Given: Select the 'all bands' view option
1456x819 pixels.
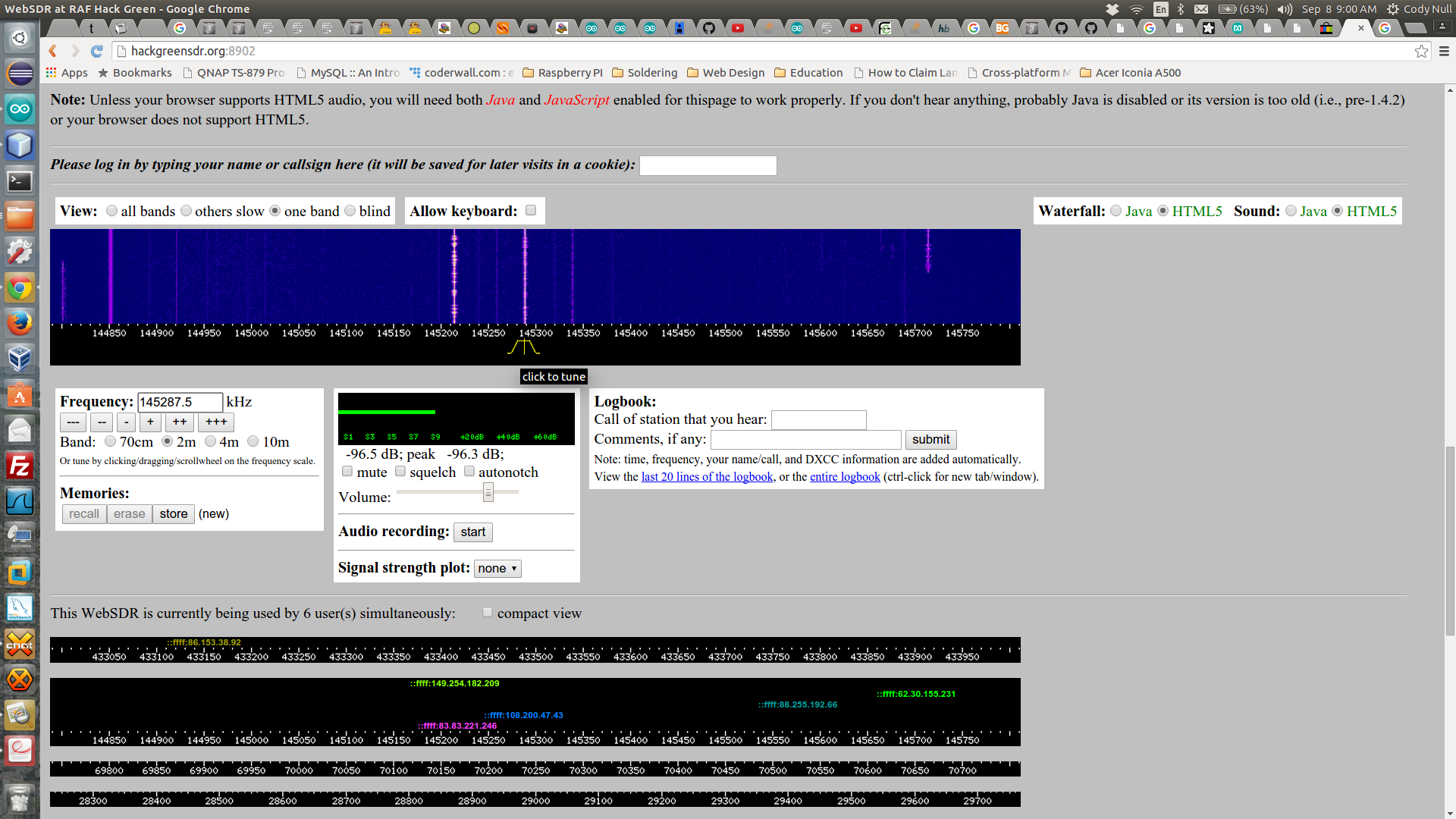Looking at the screenshot, I should (112, 211).
